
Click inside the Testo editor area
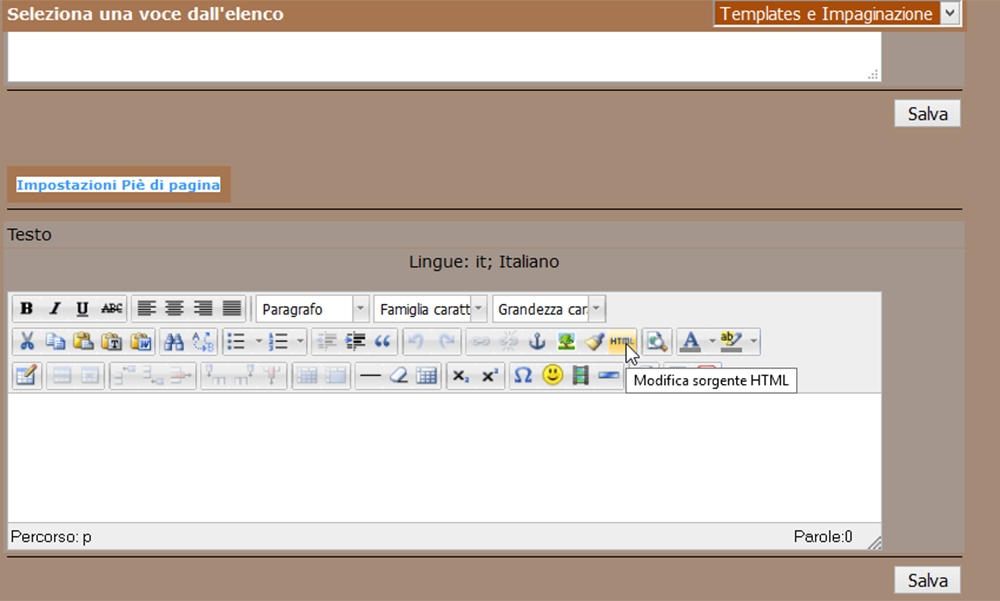click(x=445, y=457)
